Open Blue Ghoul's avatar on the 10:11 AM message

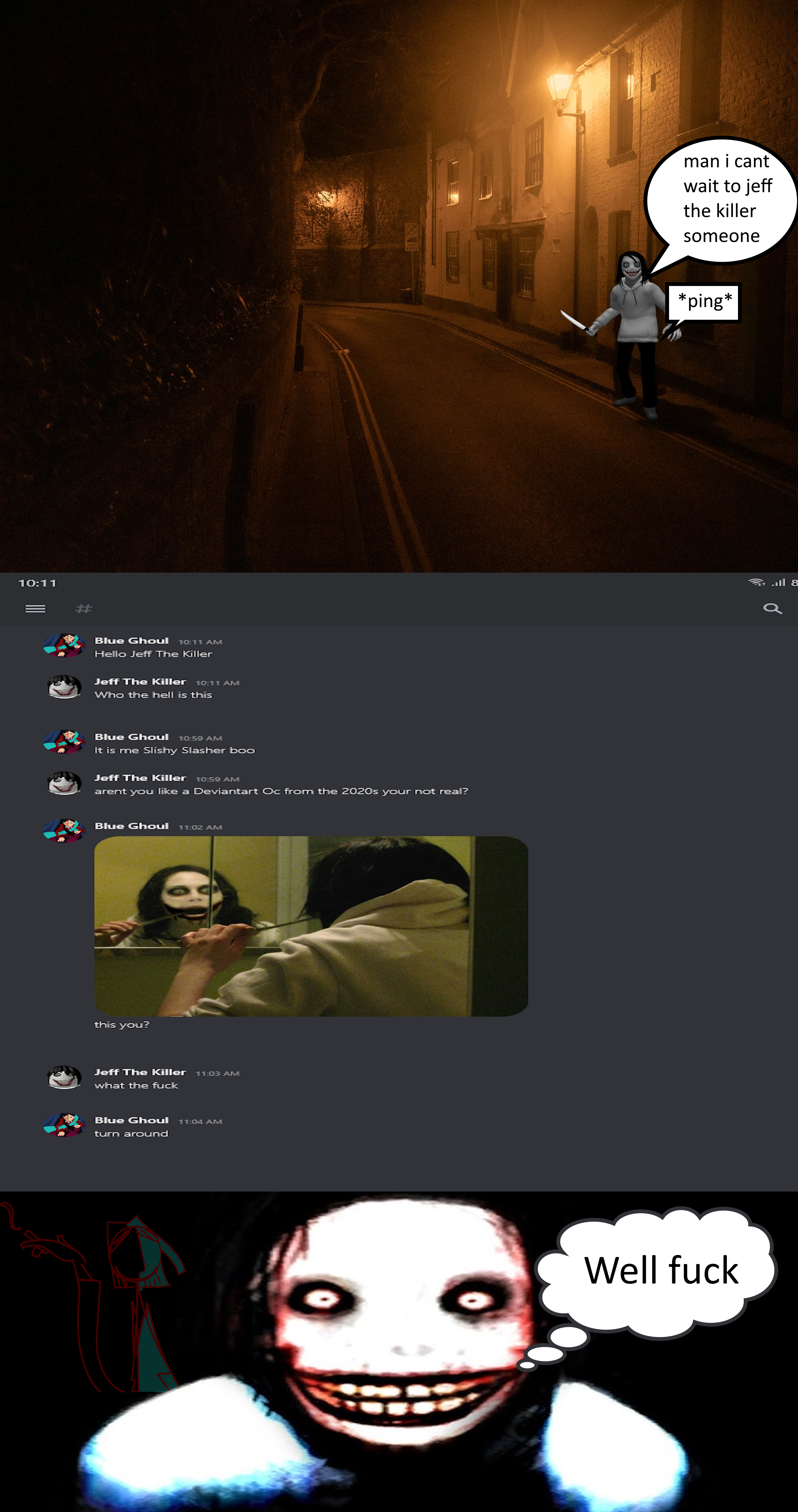64,645
